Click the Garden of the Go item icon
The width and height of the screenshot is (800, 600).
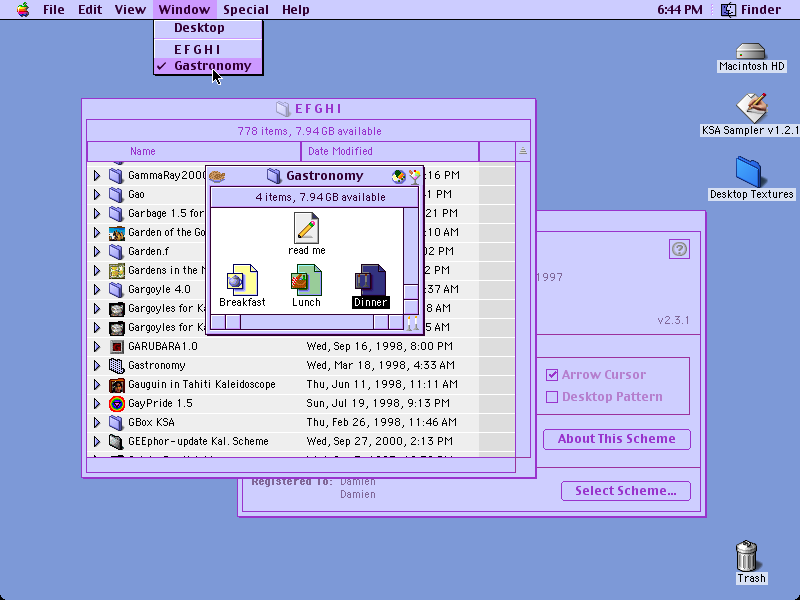pyautogui.click(x=117, y=233)
